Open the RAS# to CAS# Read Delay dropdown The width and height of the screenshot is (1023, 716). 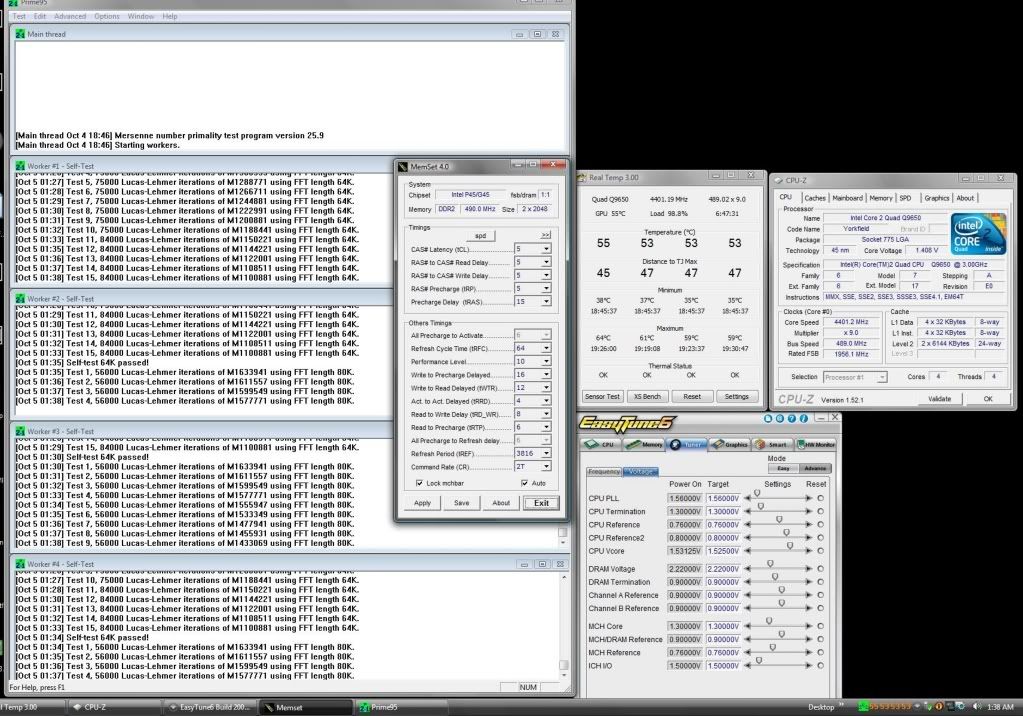tap(546, 262)
